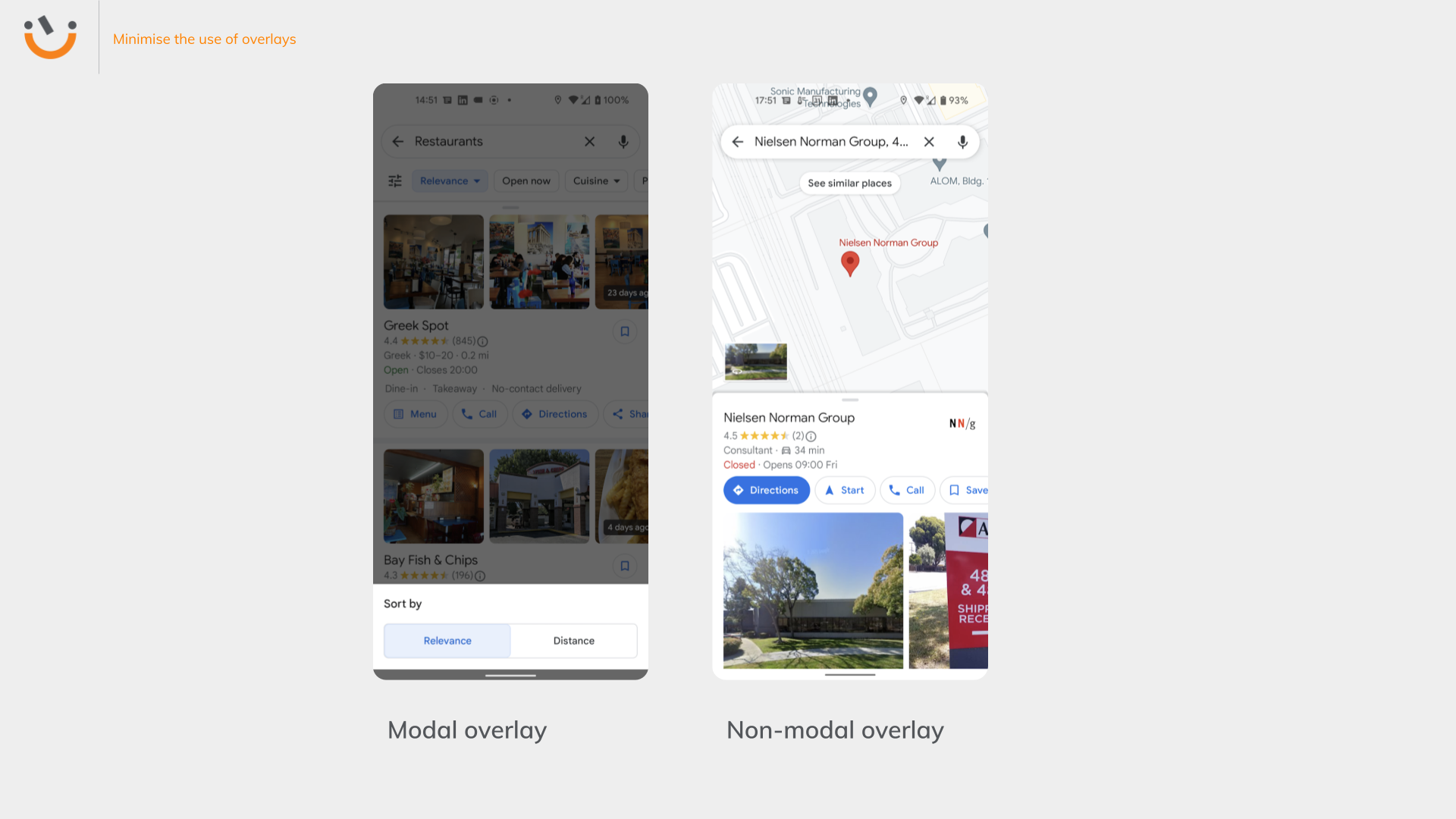Click the See similar places chip
1456x819 pixels.
coord(849,182)
